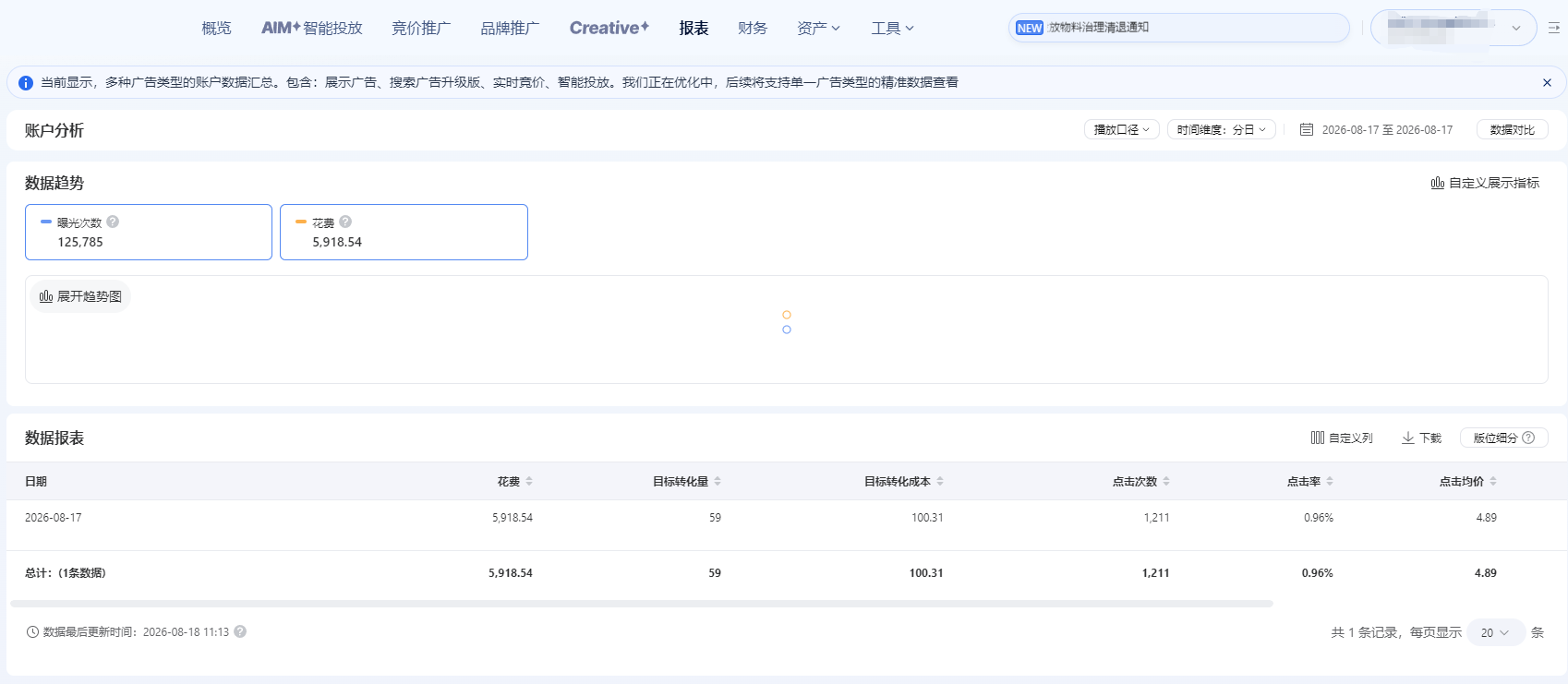Open the Creative+ tab
The image size is (1568, 684).
(x=609, y=29)
